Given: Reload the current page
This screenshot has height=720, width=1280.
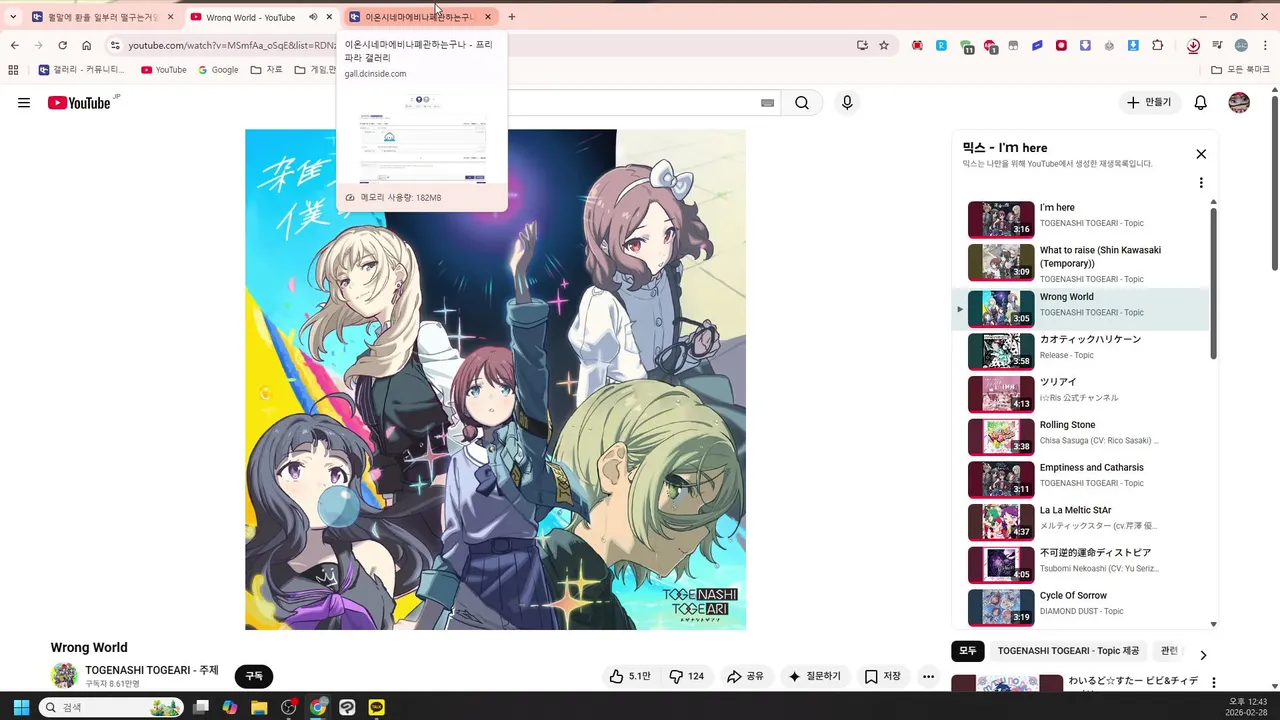Looking at the screenshot, I should (x=62, y=45).
